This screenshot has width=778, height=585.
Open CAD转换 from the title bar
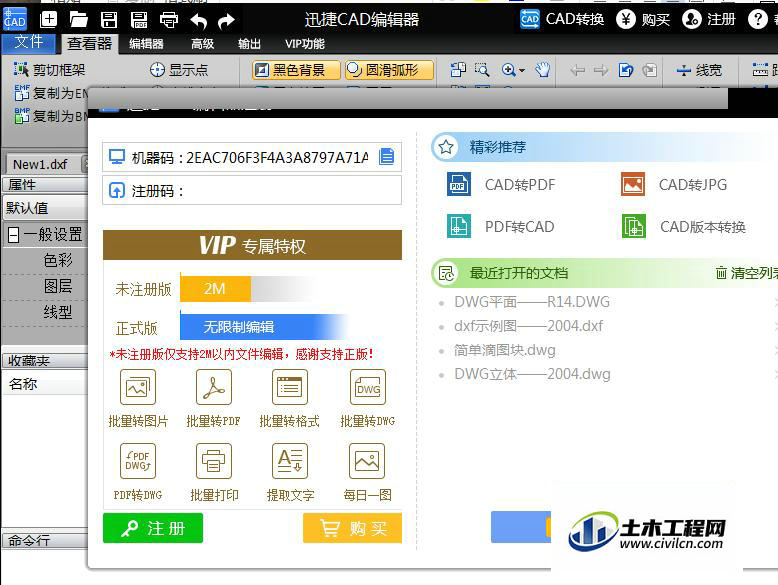(x=562, y=19)
